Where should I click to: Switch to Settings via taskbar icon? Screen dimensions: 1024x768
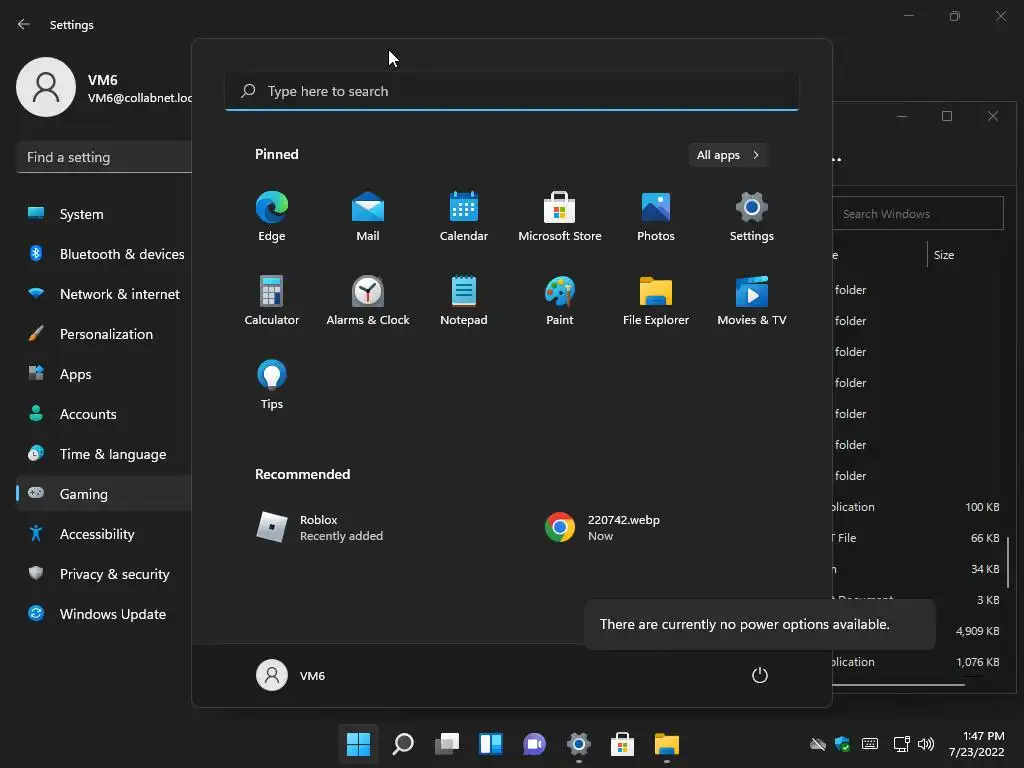(x=579, y=744)
